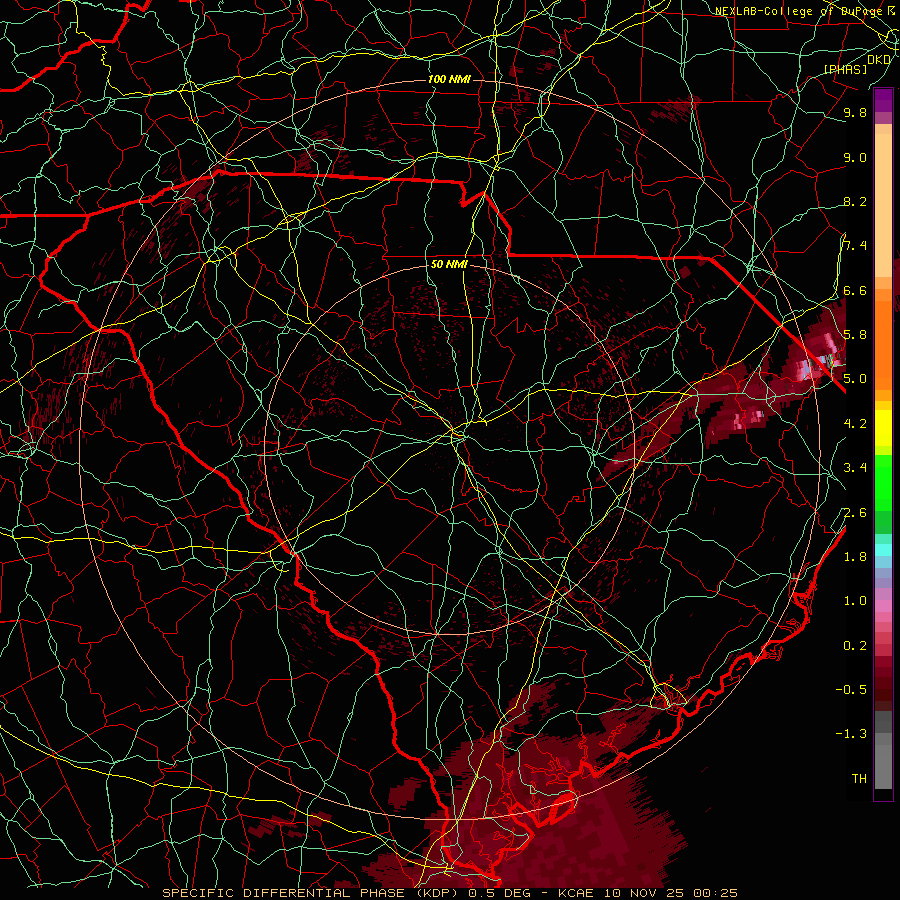This screenshot has width=900, height=900.
Task: Click the 9.0 value on the color scale
Action: 855,158
